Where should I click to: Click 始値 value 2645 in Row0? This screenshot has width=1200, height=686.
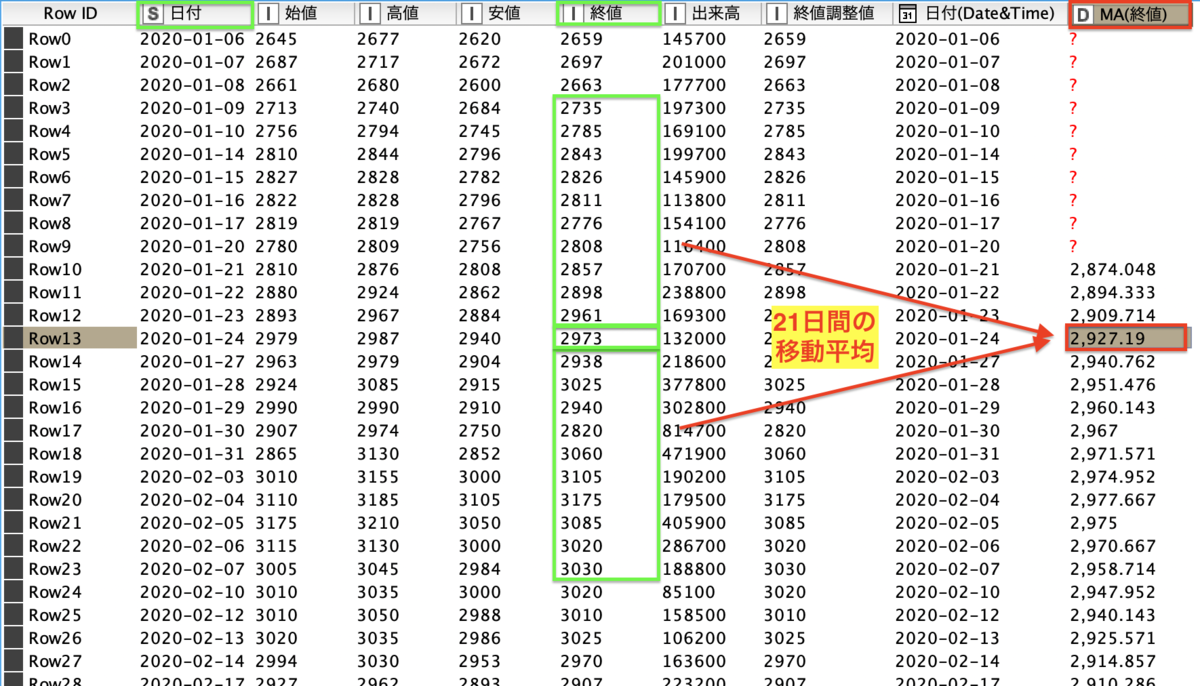tap(276, 39)
